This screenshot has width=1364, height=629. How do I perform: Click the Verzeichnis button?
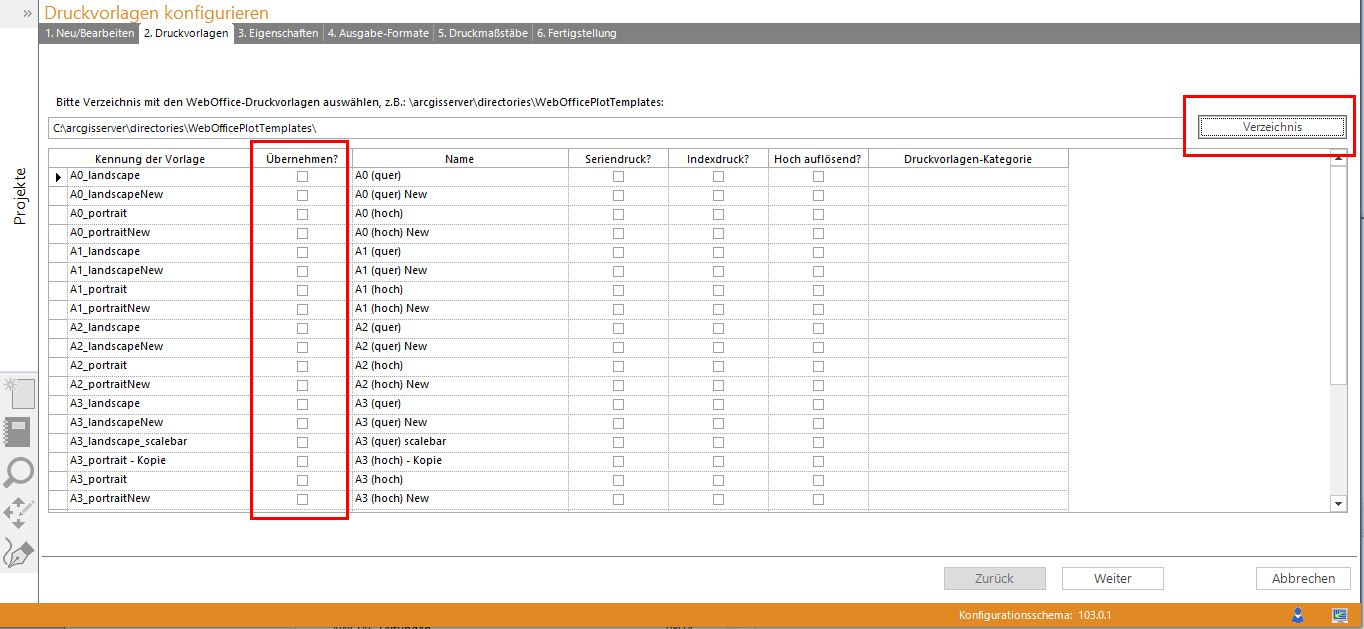point(1272,127)
